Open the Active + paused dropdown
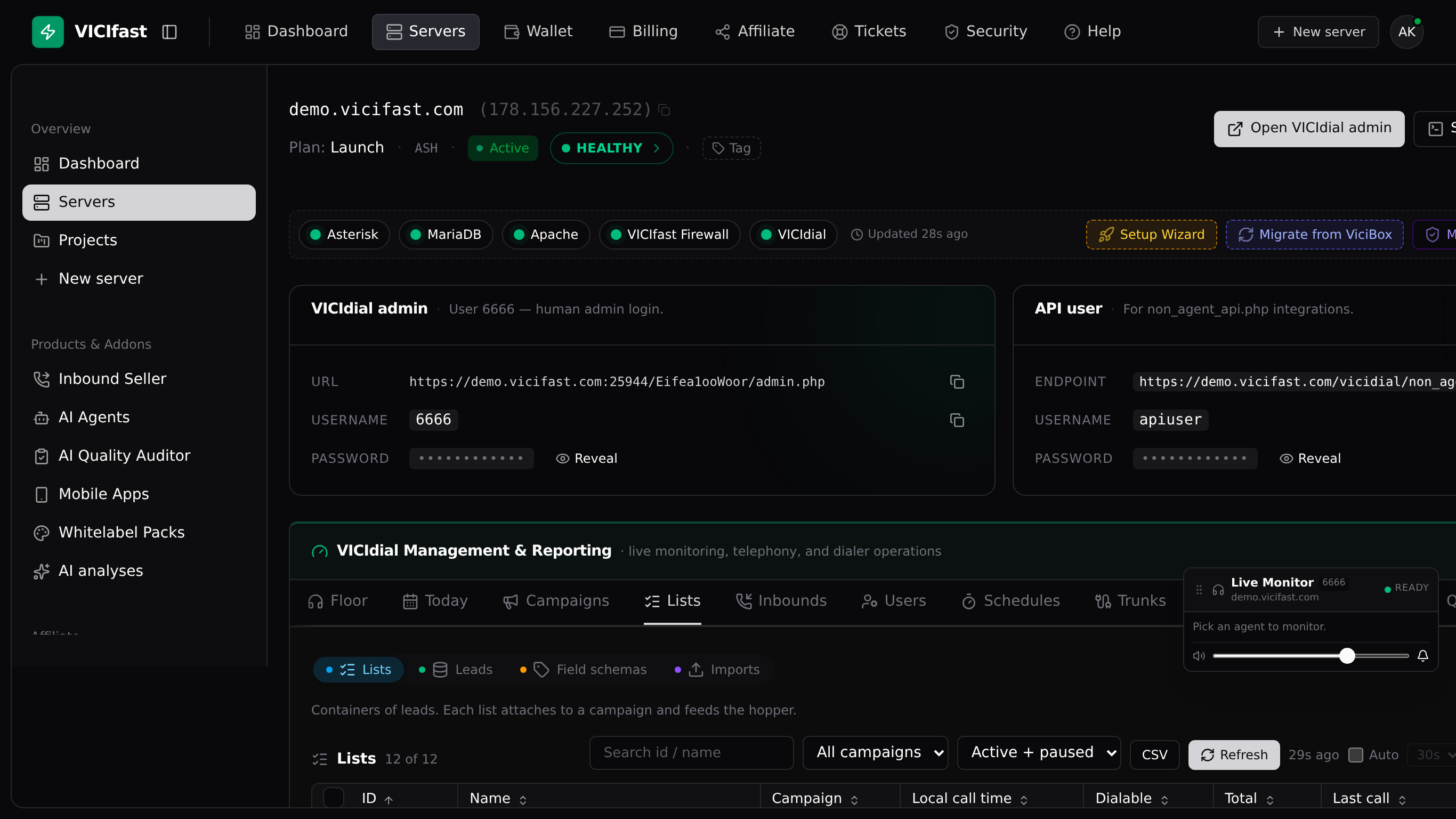 [1039, 753]
